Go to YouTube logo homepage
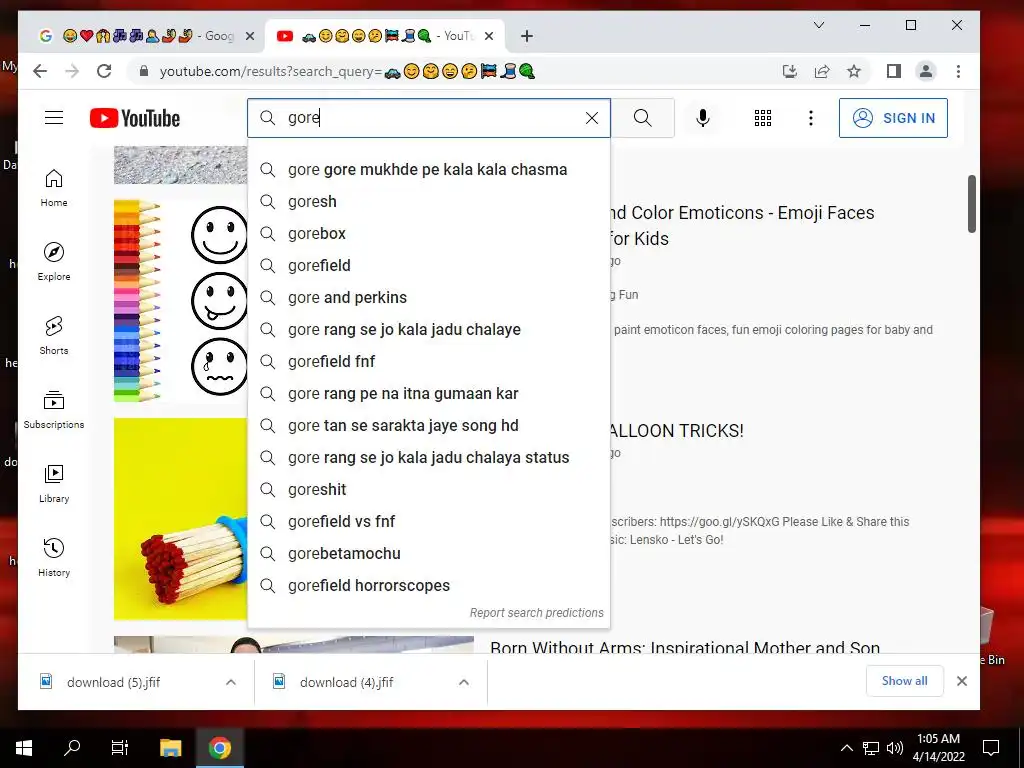Image resolution: width=1024 pixels, height=768 pixels. pos(135,118)
